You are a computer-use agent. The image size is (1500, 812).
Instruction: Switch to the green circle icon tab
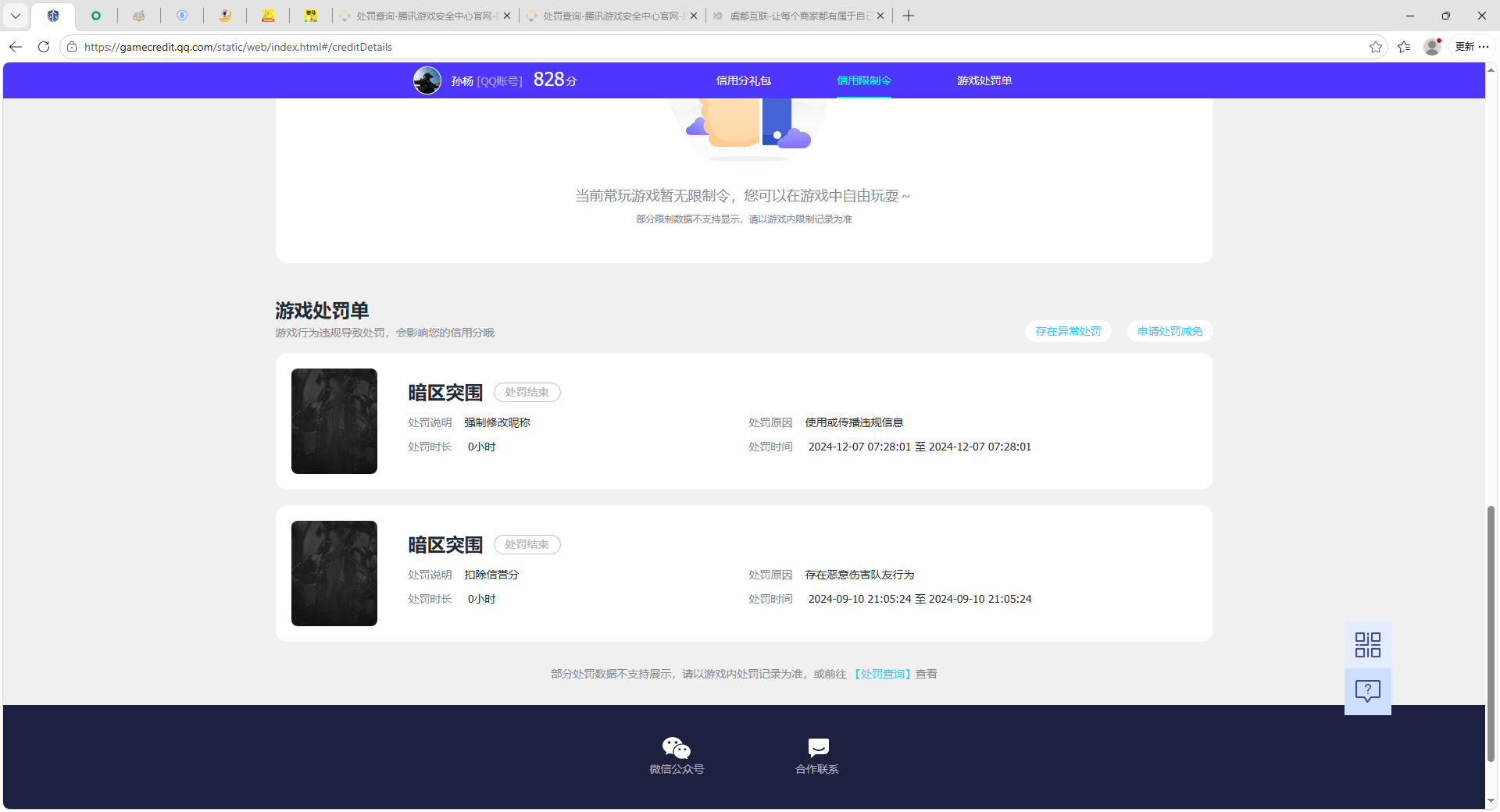coord(96,16)
